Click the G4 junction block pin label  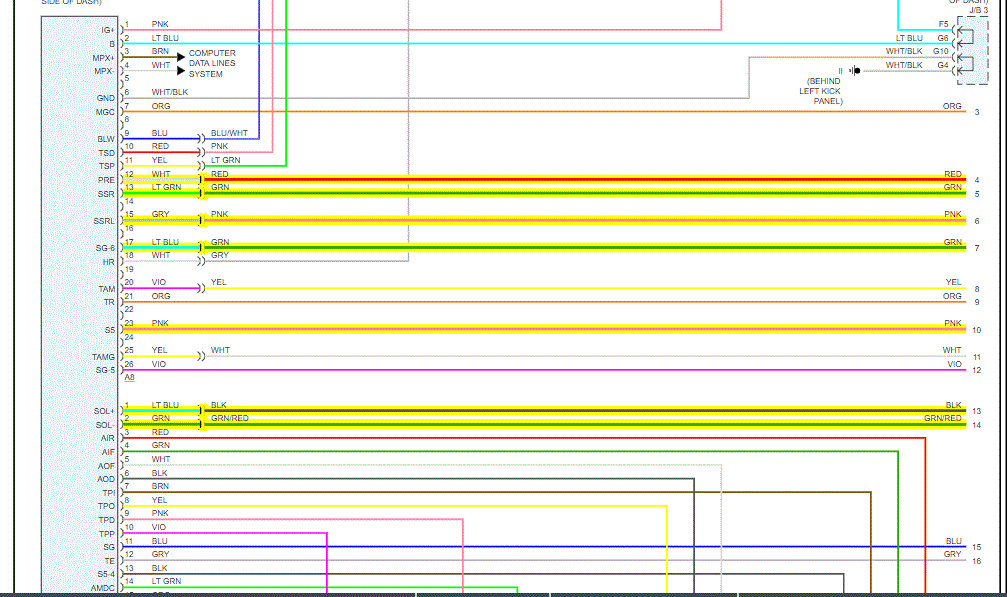tap(943, 65)
